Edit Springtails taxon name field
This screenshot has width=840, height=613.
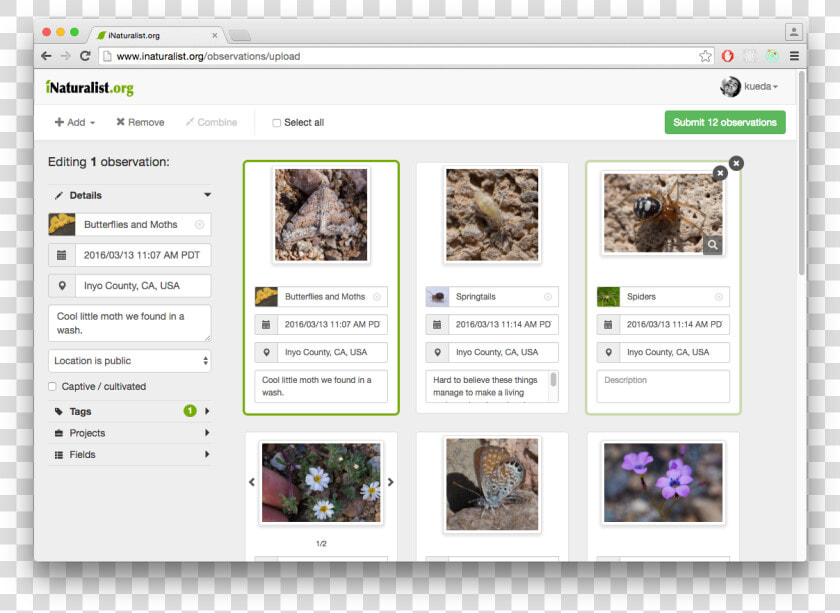tap(504, 297)
